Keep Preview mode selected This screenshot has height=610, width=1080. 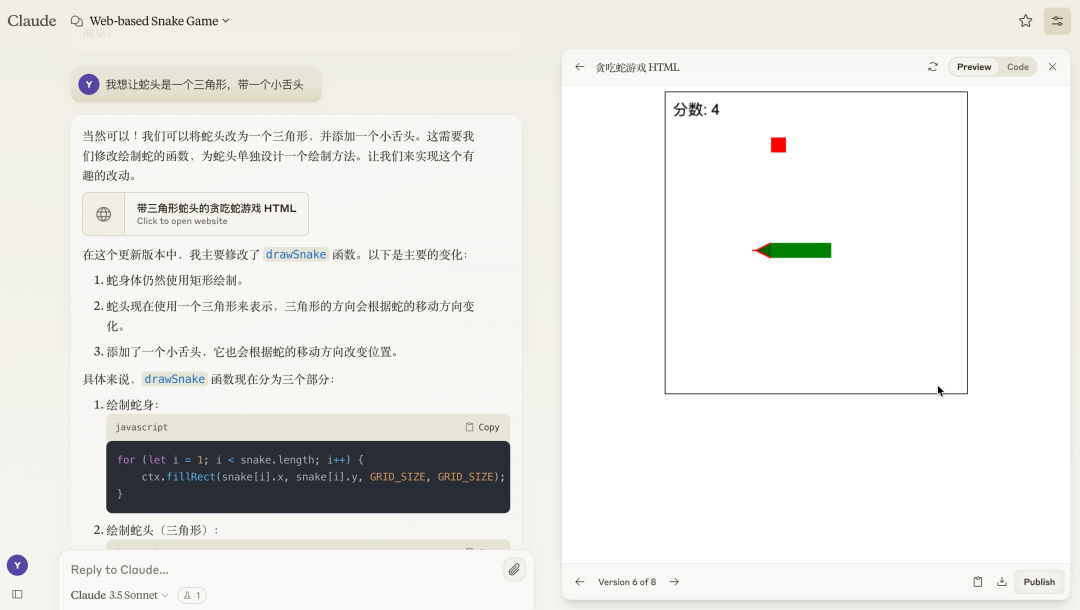[x=973, y=66]
